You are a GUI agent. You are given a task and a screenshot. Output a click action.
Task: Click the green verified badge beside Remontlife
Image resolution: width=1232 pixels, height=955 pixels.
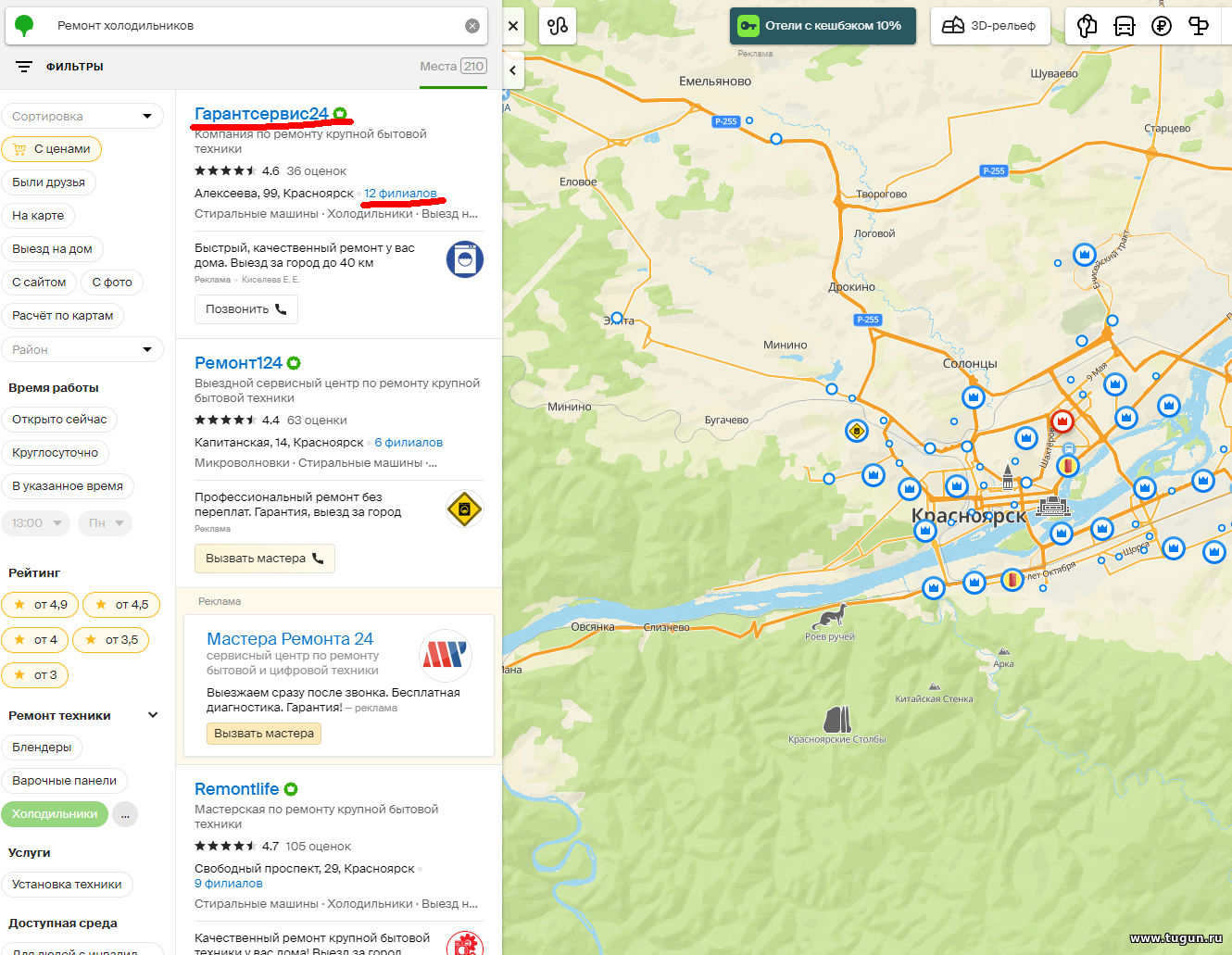[x=291, y=789]
